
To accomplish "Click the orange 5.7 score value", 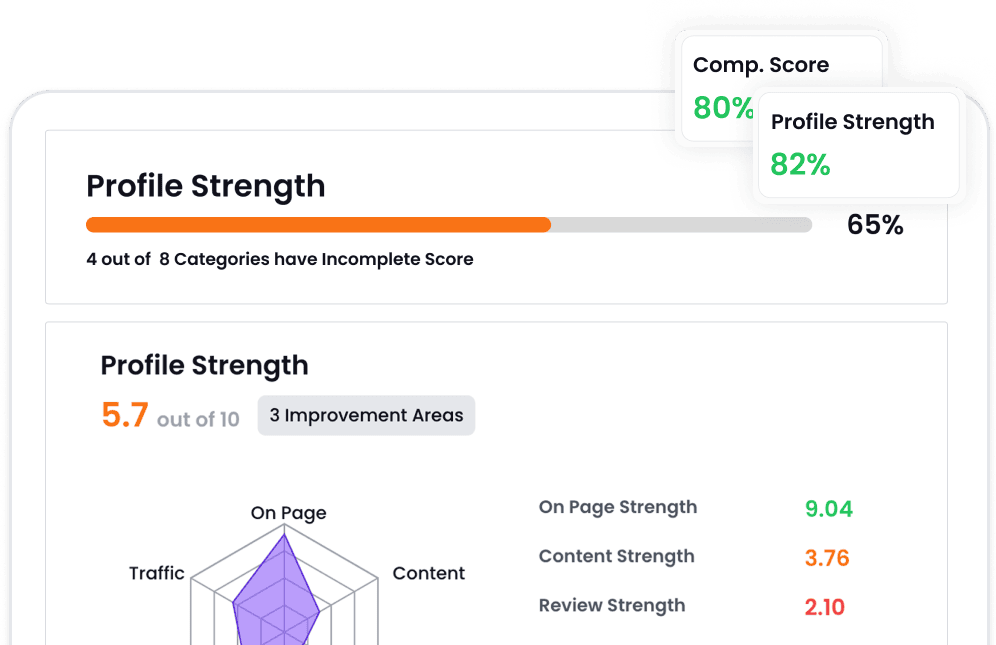I will tap(125, 415).
